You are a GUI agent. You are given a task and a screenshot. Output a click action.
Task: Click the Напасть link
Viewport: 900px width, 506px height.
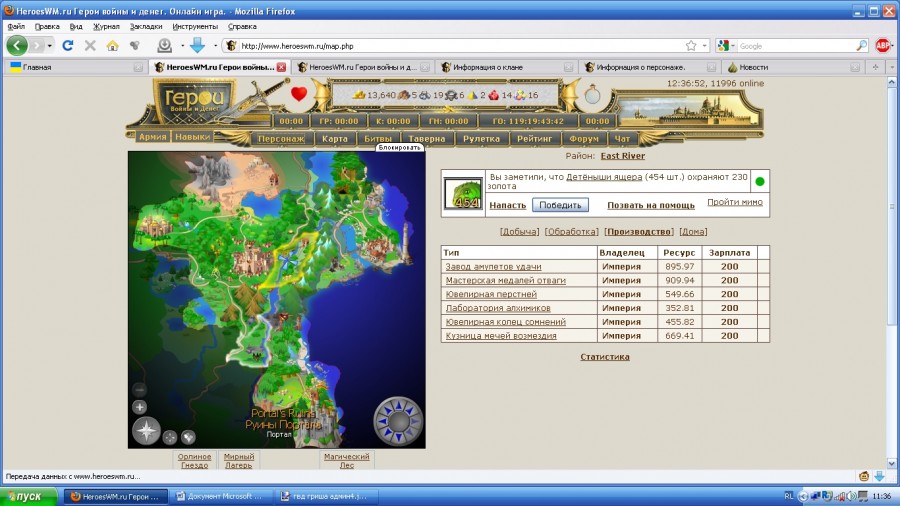(x=507, y=205)
